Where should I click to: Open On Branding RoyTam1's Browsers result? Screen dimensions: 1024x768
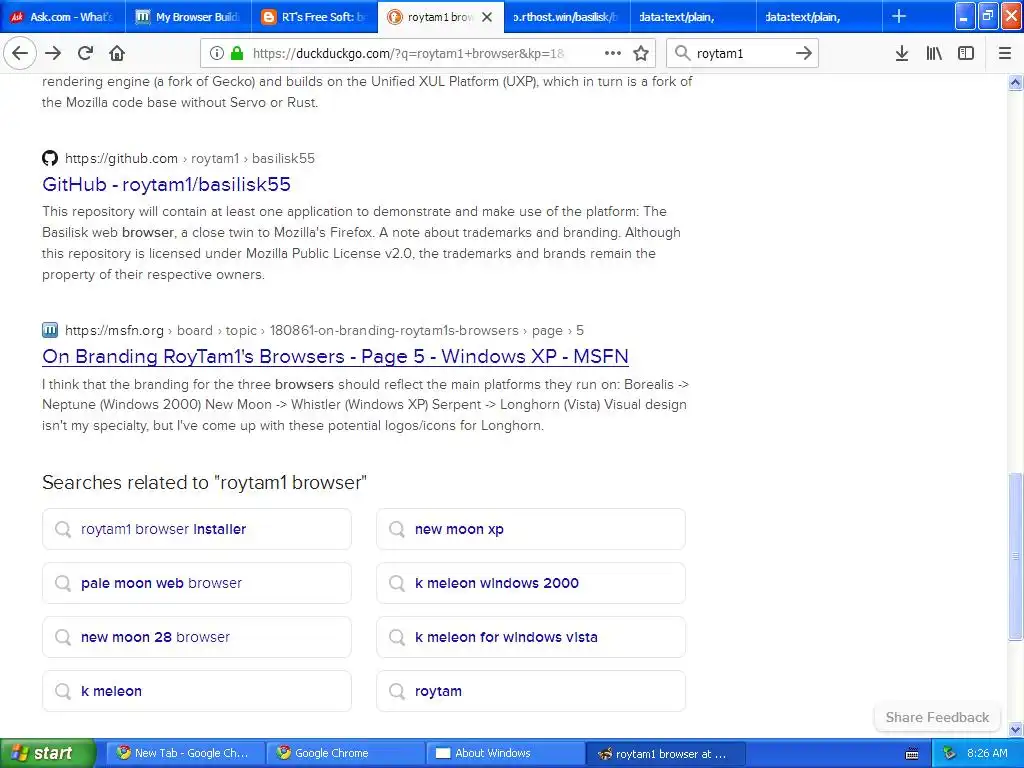[335, 356]
